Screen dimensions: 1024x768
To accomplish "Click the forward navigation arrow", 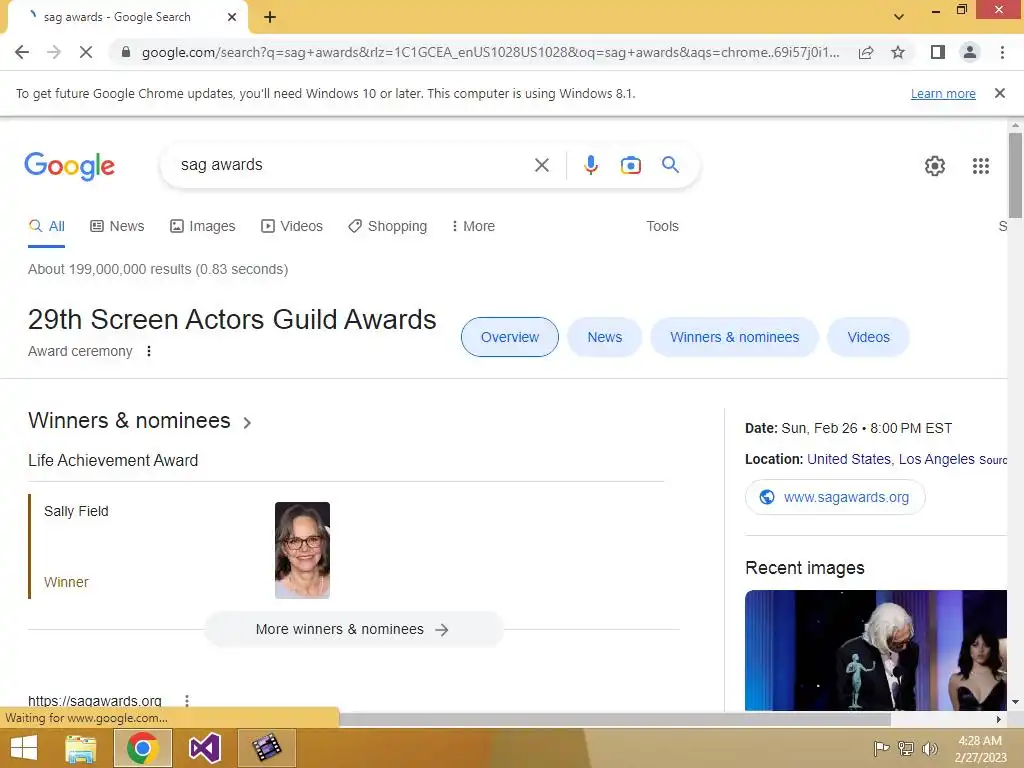I will pyautogui.click(x=54, y=52).
